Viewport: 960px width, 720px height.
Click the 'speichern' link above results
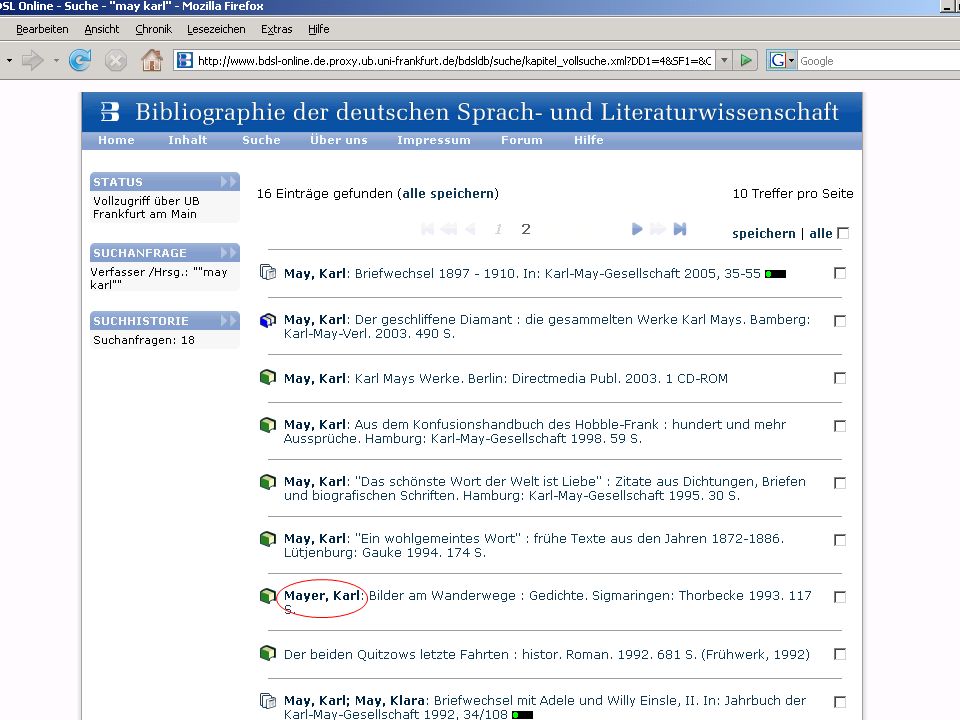tap(763, 233)
